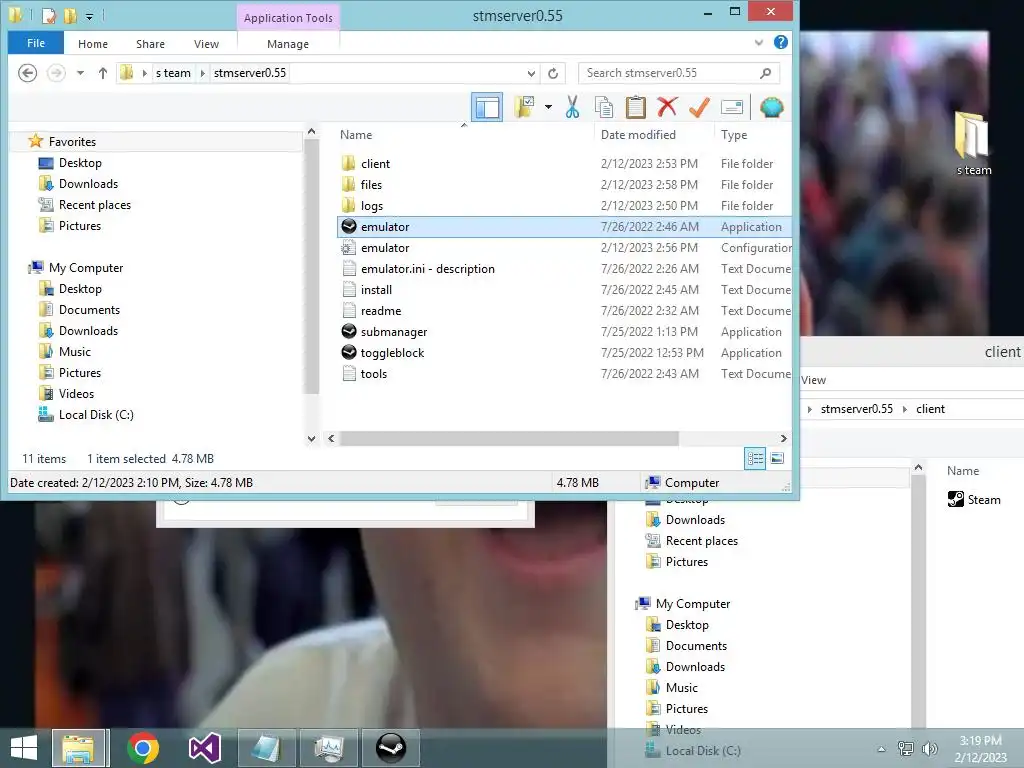Select the tools text document
1024x768 pixels.
pyautogui.click(x=374, y=374)
